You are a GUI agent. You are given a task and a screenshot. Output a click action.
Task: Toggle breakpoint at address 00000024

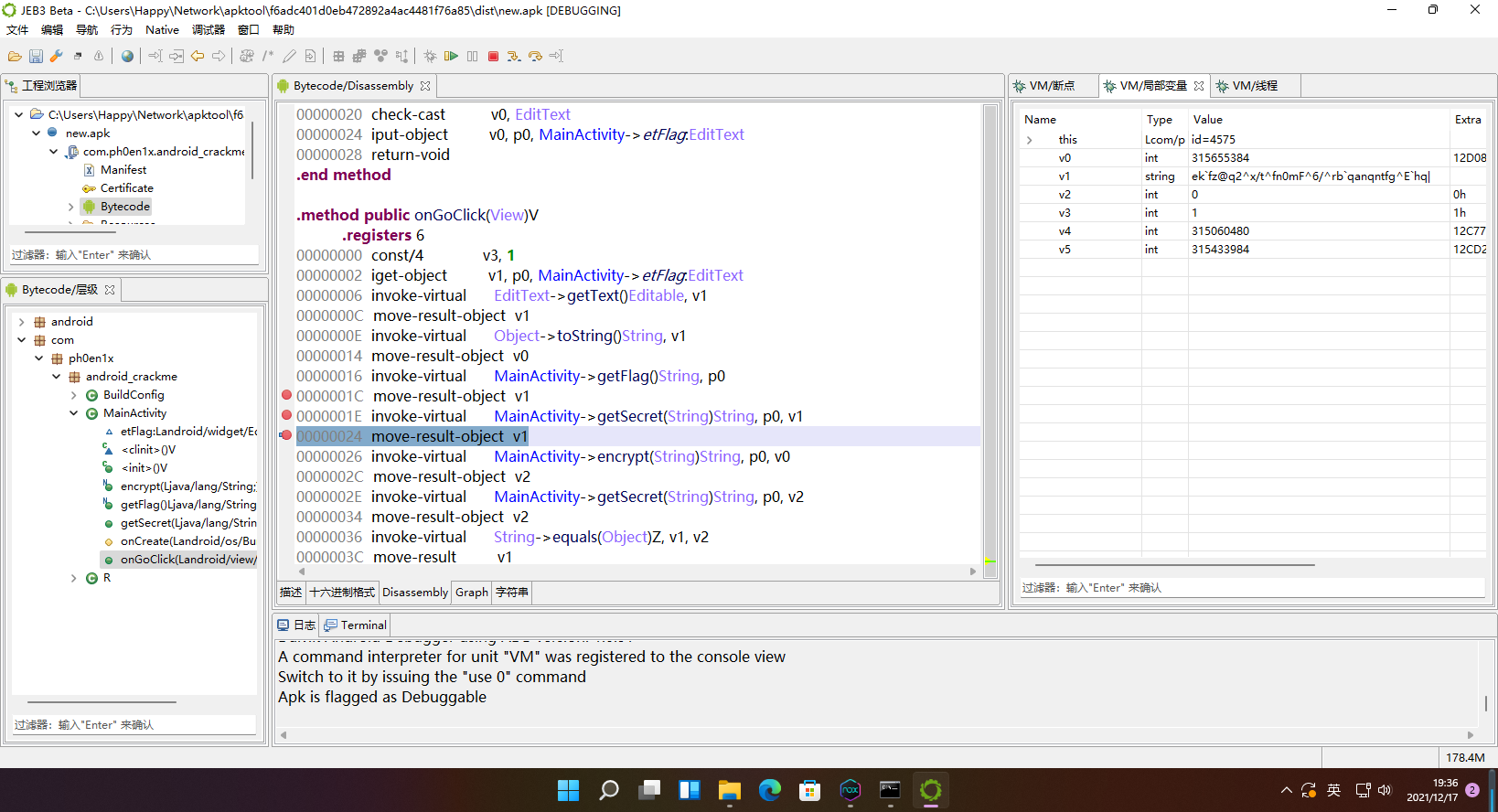coord(286,435)
